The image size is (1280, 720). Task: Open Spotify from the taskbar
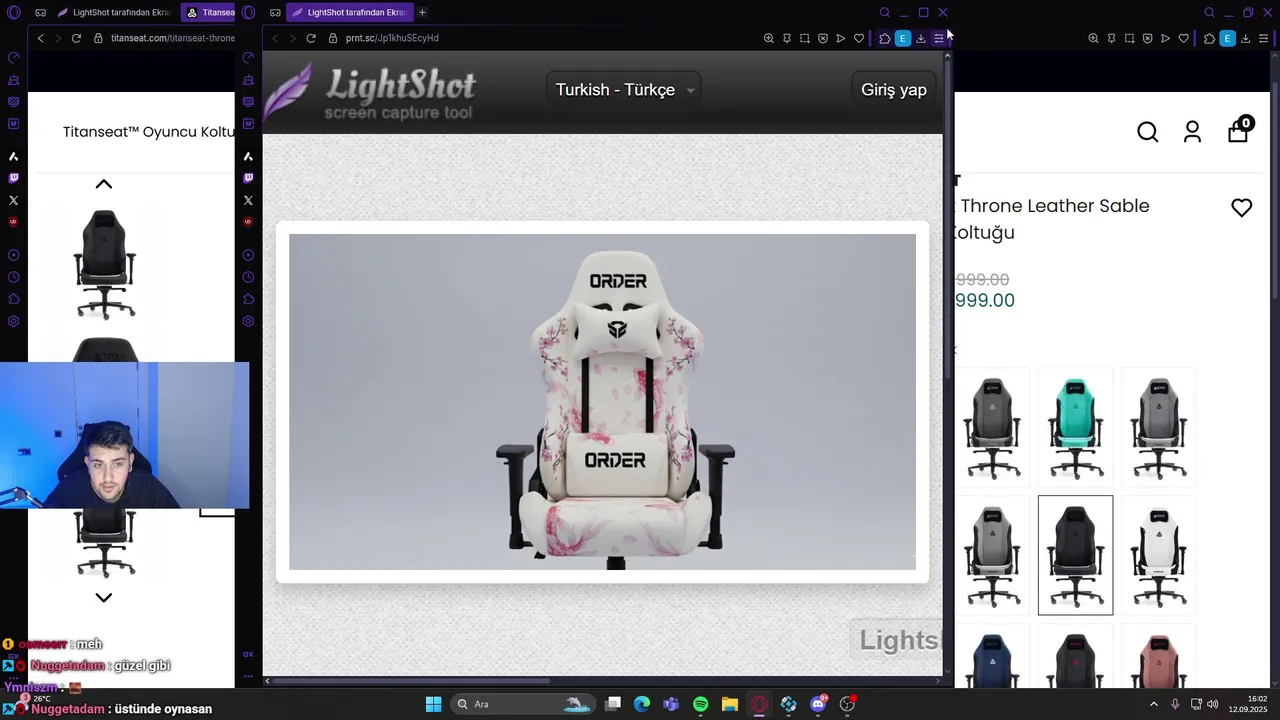[700, 704]
